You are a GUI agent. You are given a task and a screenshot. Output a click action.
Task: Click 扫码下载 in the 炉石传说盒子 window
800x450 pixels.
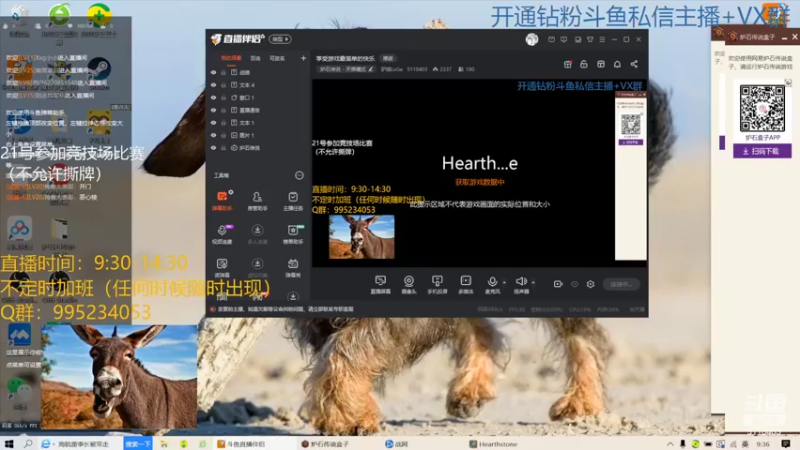pos(762,151)
